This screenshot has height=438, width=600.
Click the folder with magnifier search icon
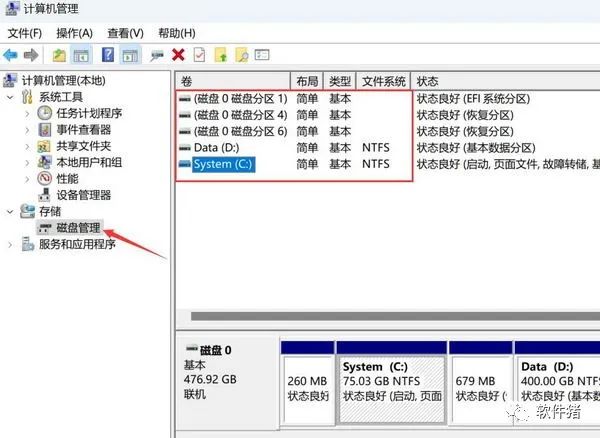242,55
